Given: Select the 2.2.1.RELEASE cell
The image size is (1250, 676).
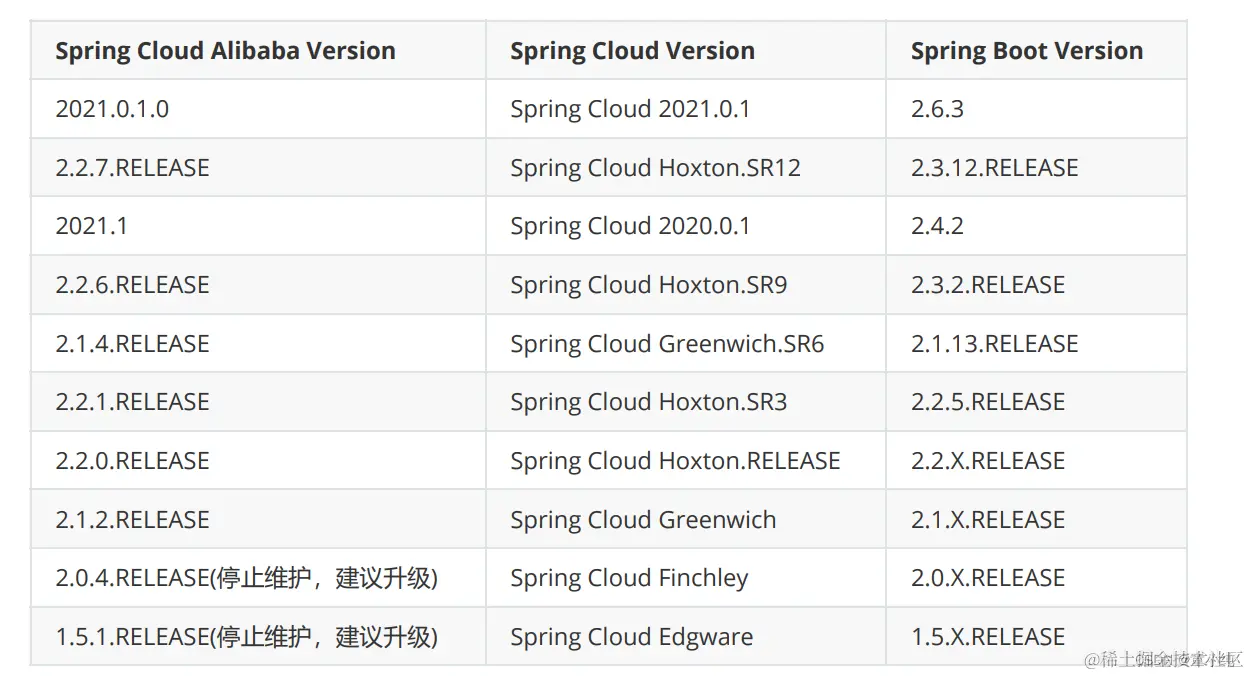Looking at the screenshot, I should pos(258,402).
